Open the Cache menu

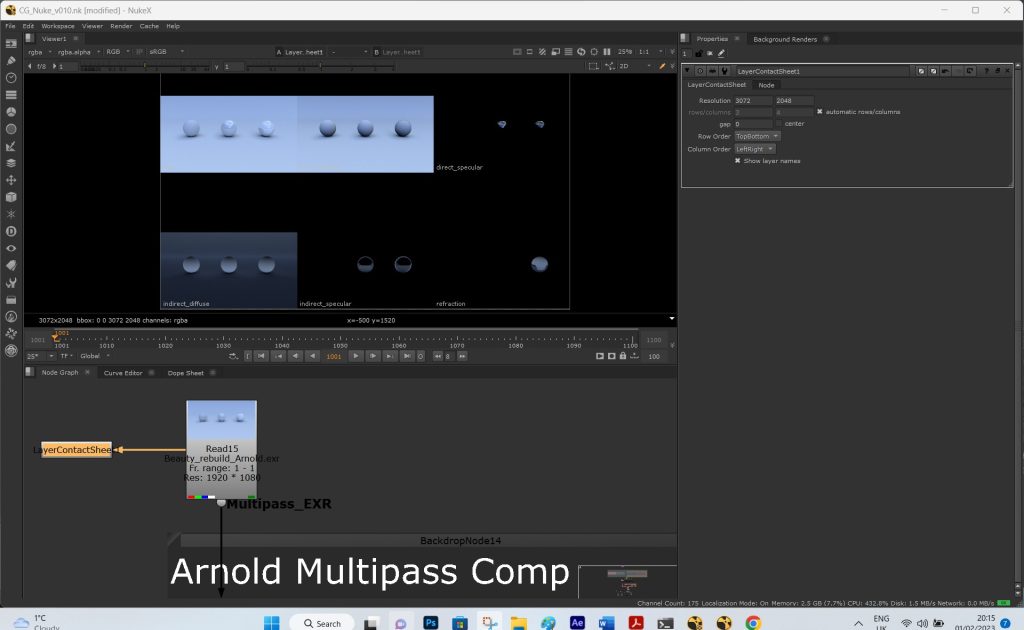[x=149, y=26]
